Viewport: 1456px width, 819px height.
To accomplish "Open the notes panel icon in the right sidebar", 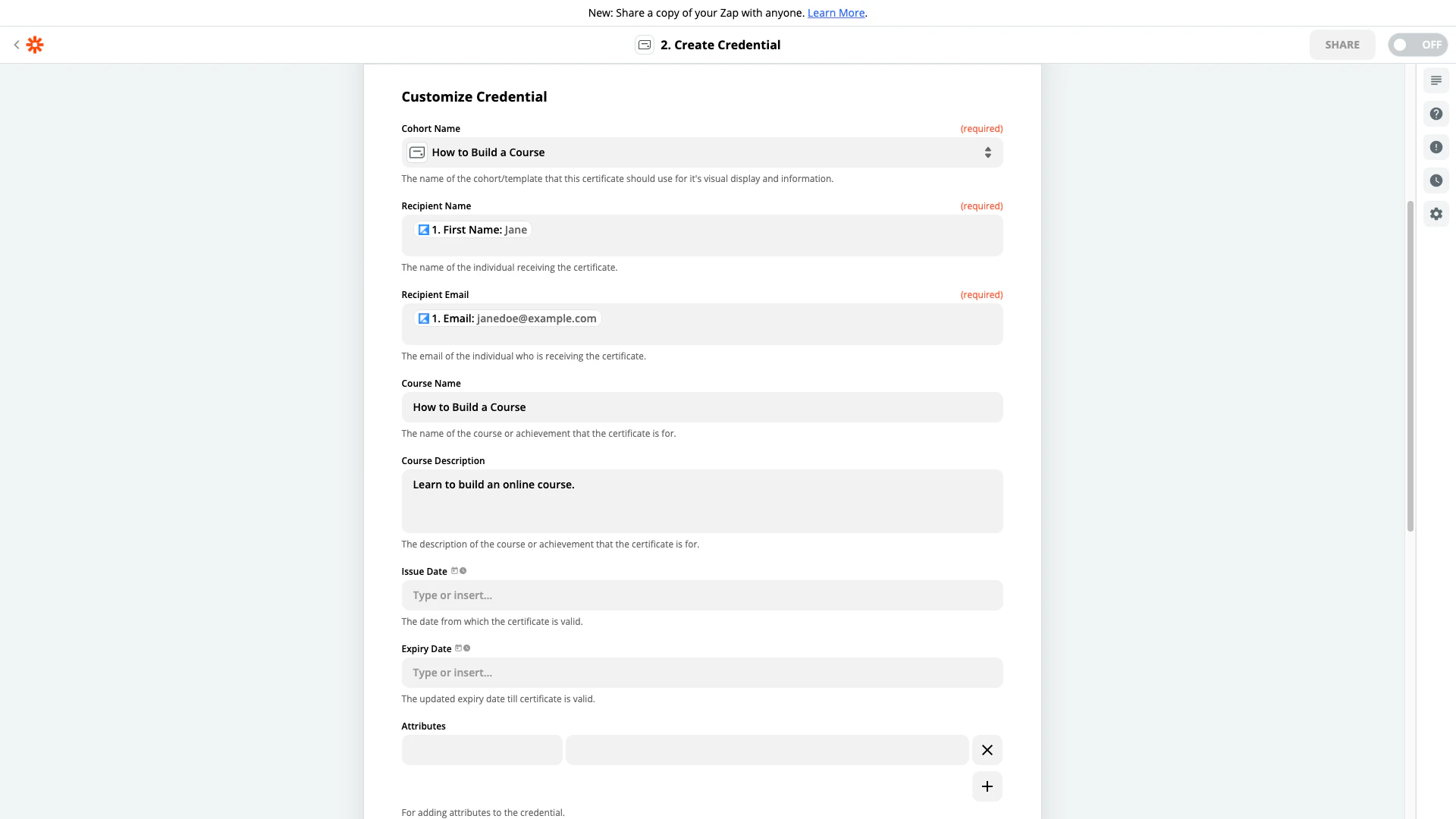I will [x=1436, y=80].
